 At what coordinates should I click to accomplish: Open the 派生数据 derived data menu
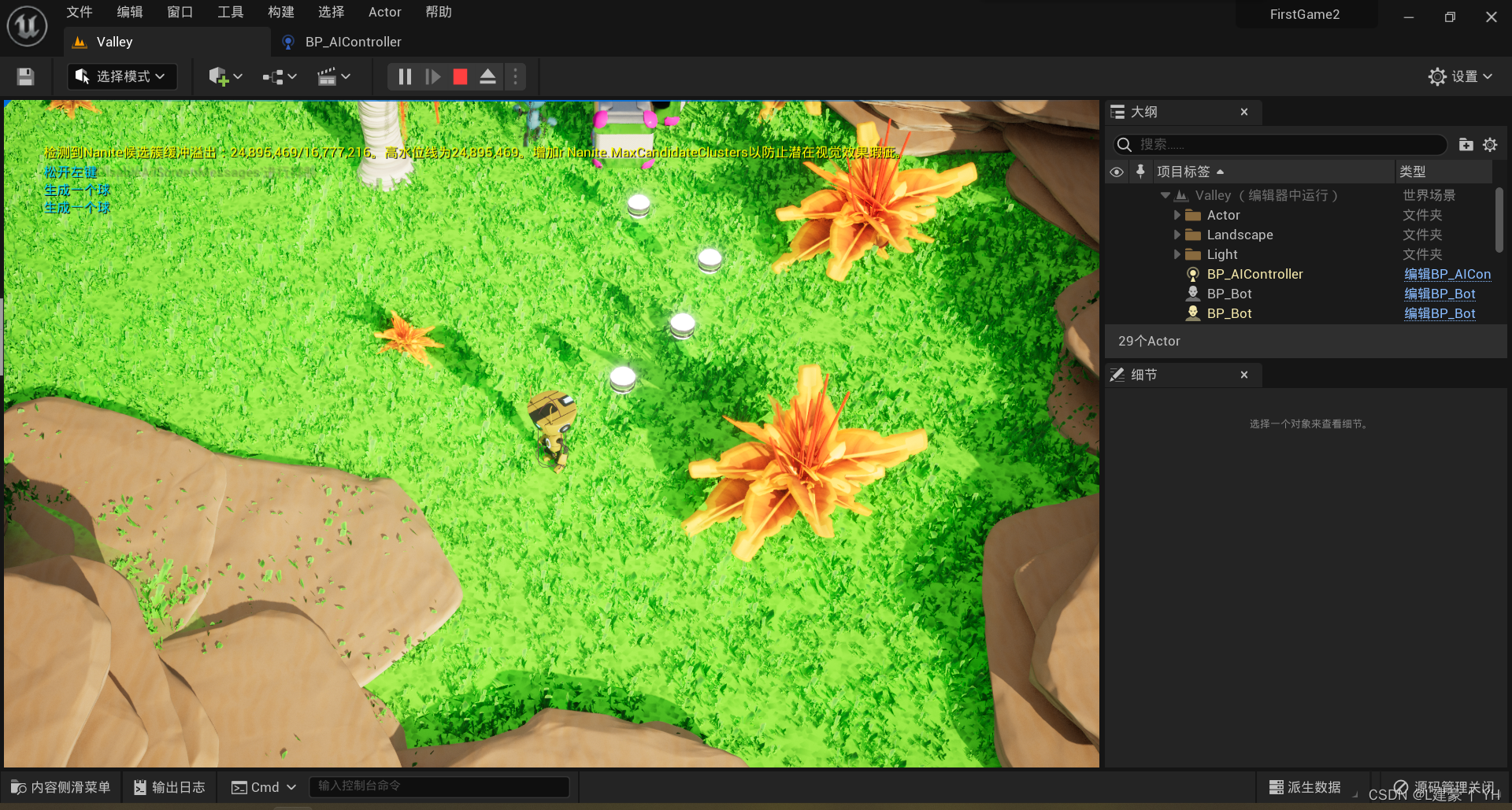pos(1305,787)
